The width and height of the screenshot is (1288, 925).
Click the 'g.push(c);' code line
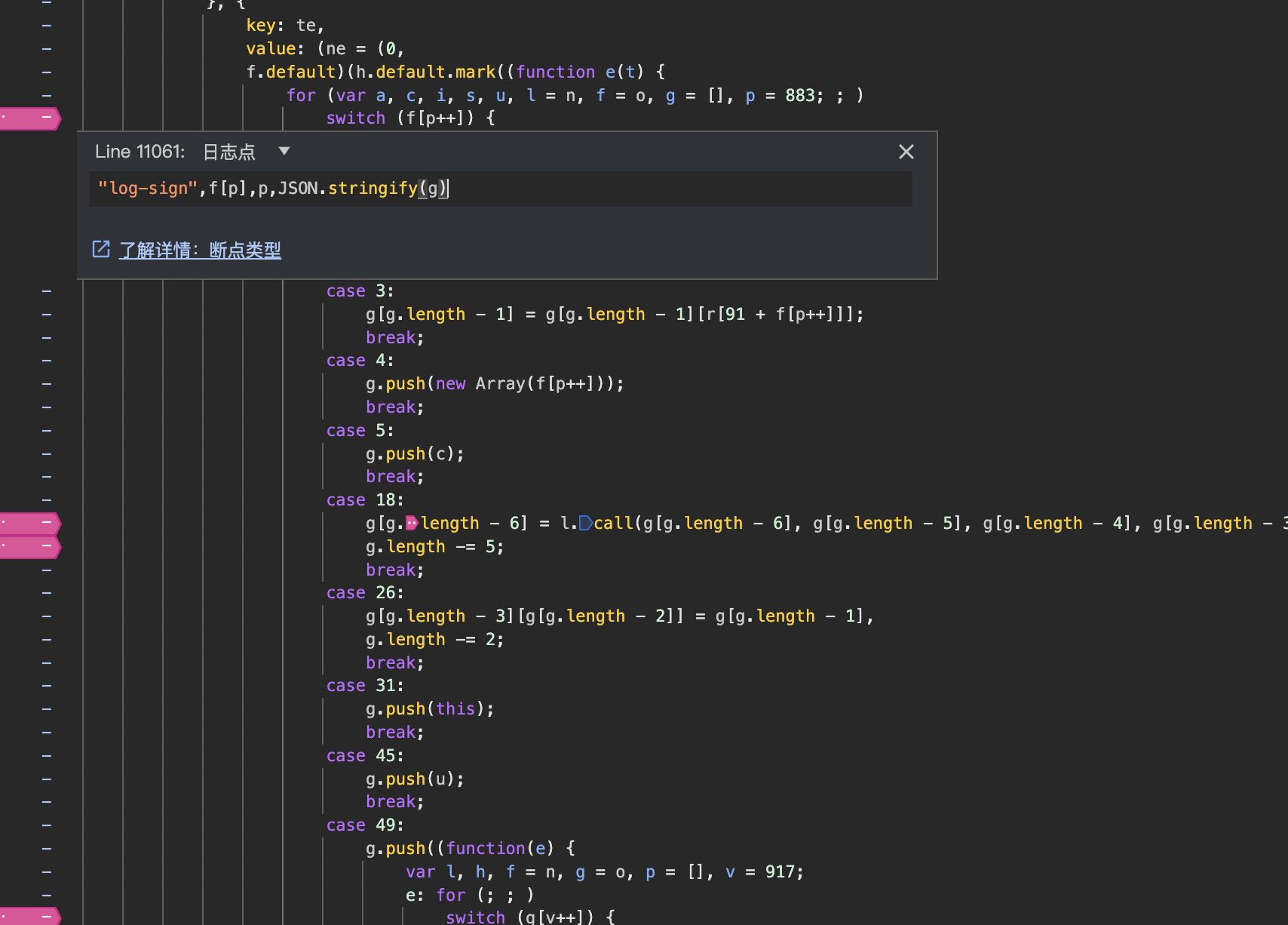[415, 453]
